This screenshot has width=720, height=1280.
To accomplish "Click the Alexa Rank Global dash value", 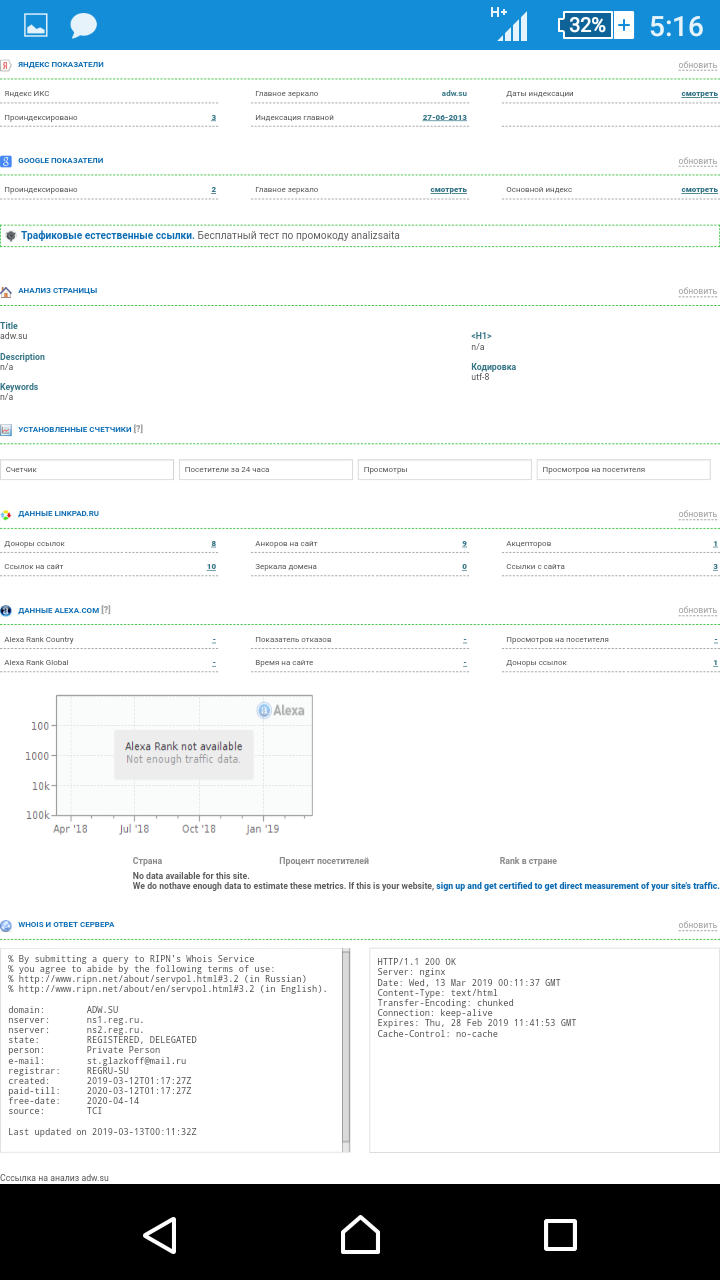I will tap(214, 663).
